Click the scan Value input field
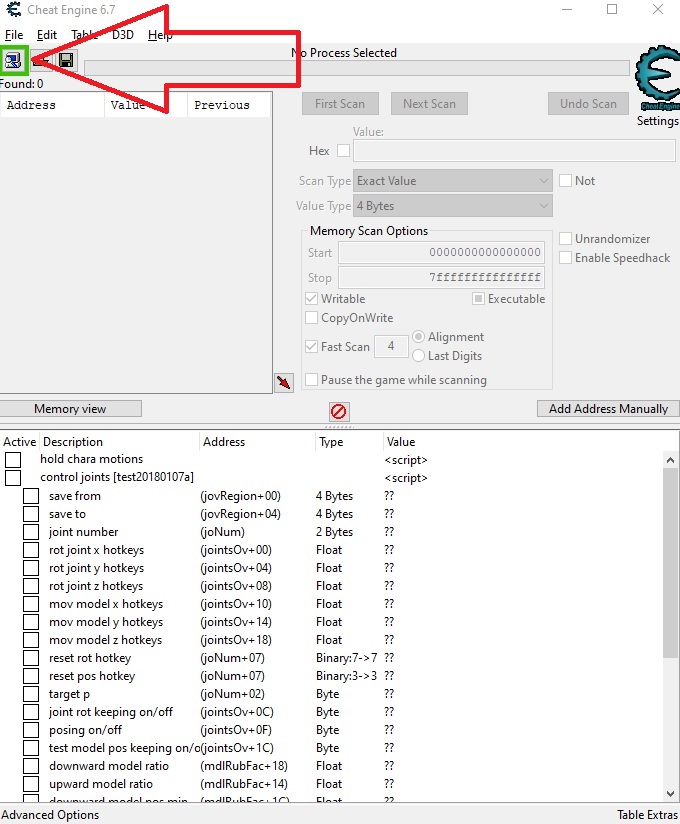Screen dimensions: 680x824 514,151
